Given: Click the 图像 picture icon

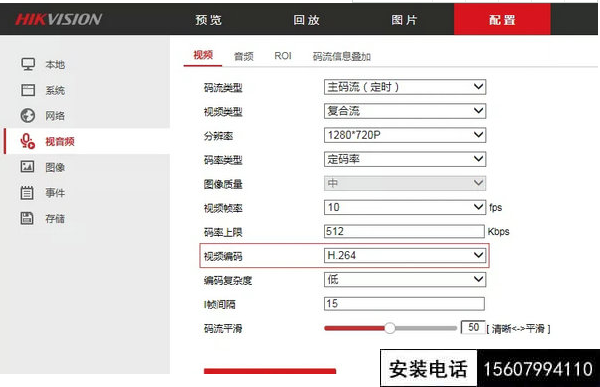Looking at the screenshot, I should click(27, 167).
